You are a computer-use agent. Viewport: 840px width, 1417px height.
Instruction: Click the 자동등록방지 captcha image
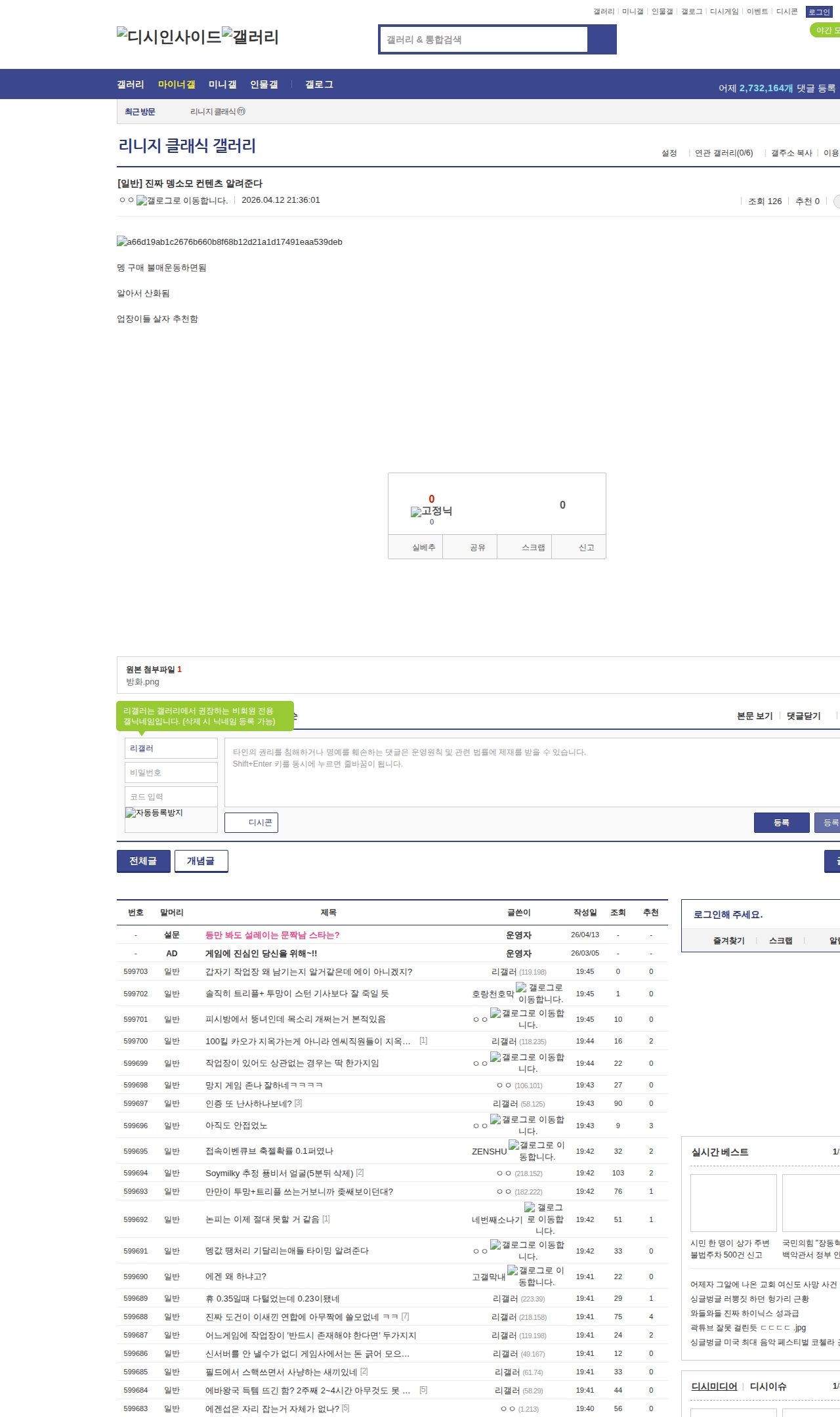pyautogui.click(x=171, y=820)
